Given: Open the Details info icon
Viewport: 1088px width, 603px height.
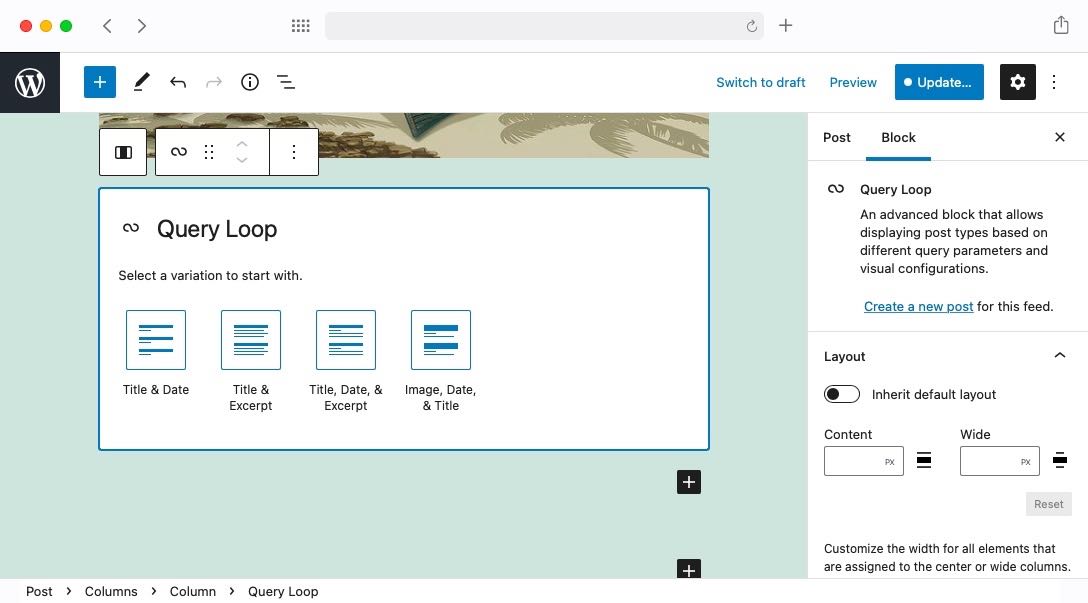Looking at the screenshot, I should click(x=249, y=82).
